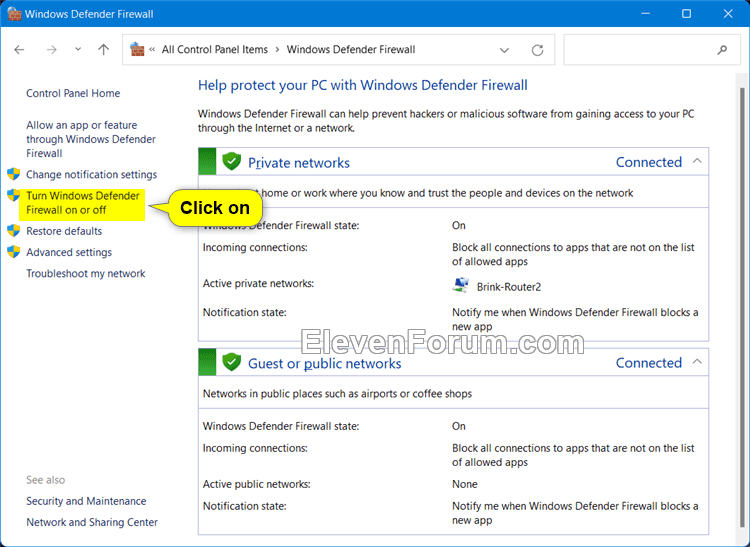Select the Brink-Router2 network name
This screenshot has height=547, width=750.
coord(509,287)
